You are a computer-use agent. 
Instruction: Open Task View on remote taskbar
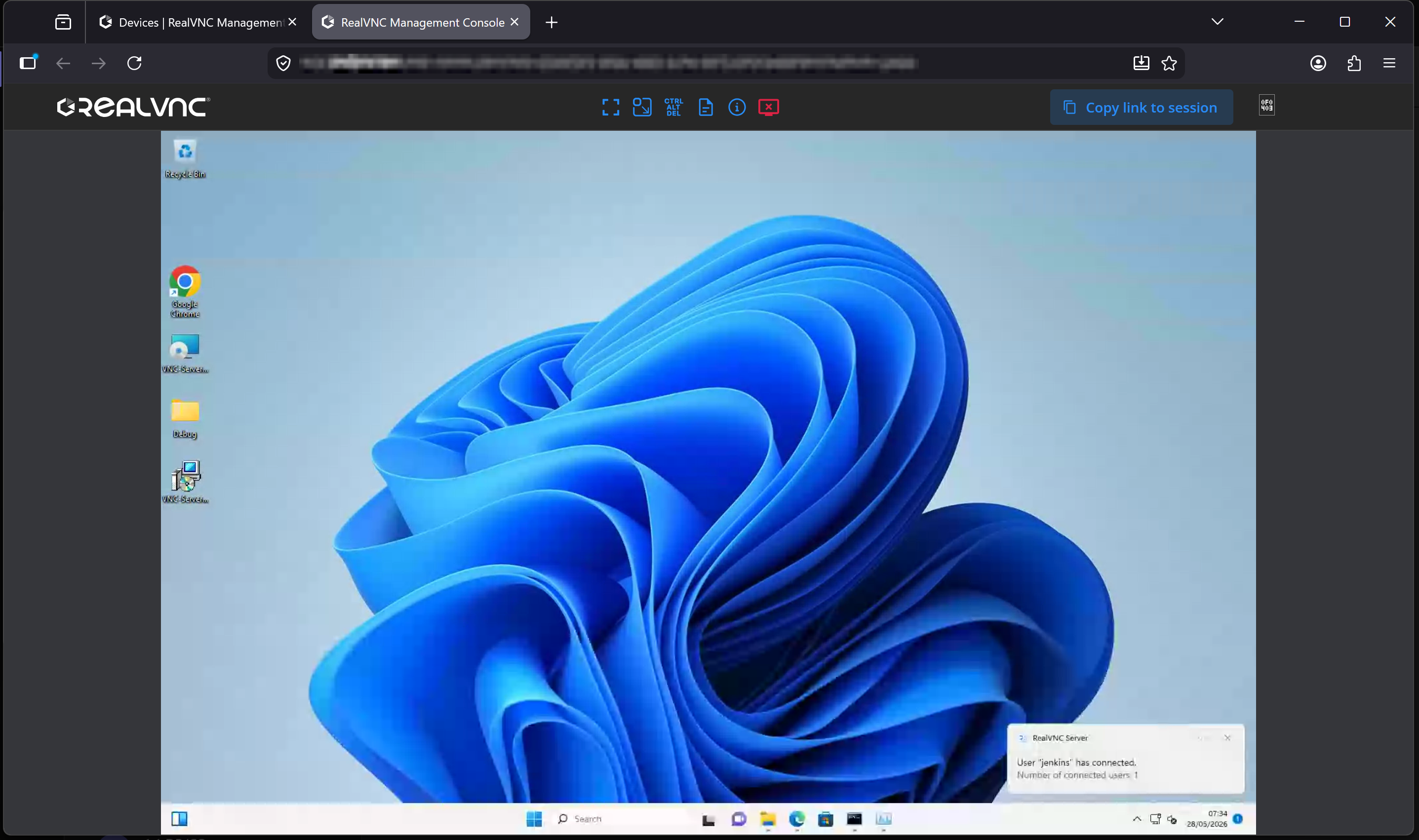[x=709, y=819]
